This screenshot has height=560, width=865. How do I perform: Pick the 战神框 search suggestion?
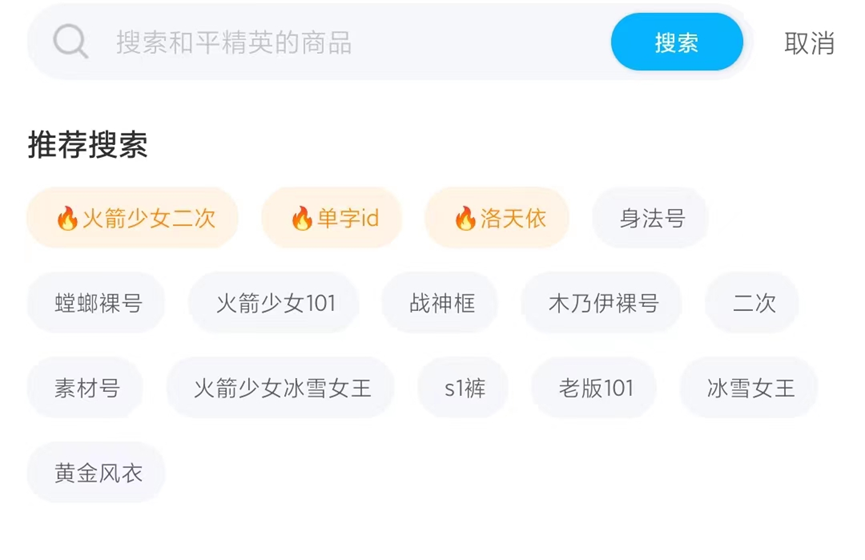[x=441, y=303]
